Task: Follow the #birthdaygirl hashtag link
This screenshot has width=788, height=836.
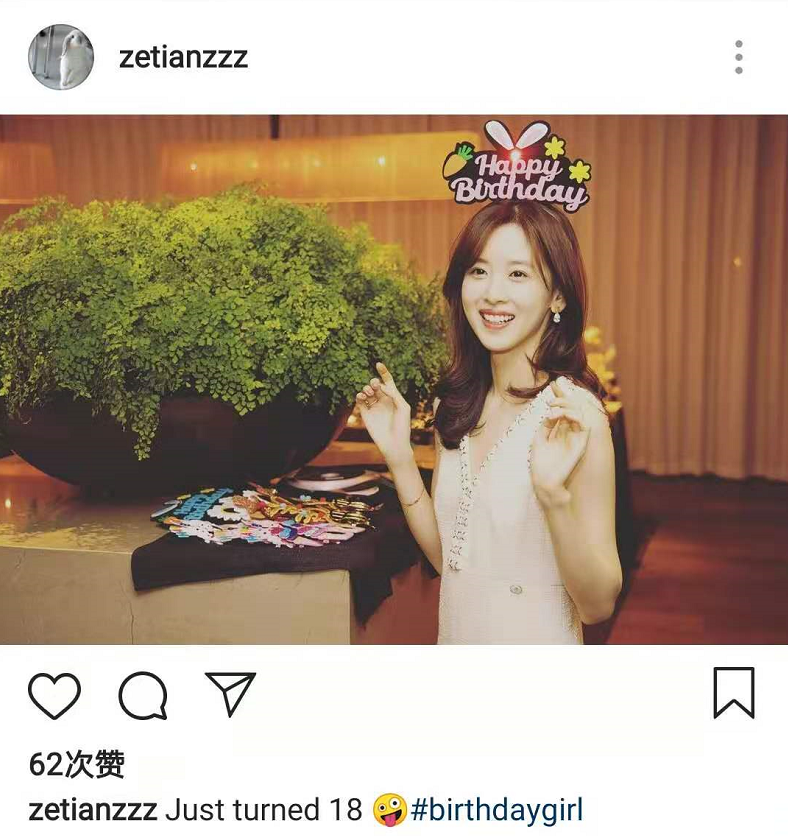Action: [497, 811]
